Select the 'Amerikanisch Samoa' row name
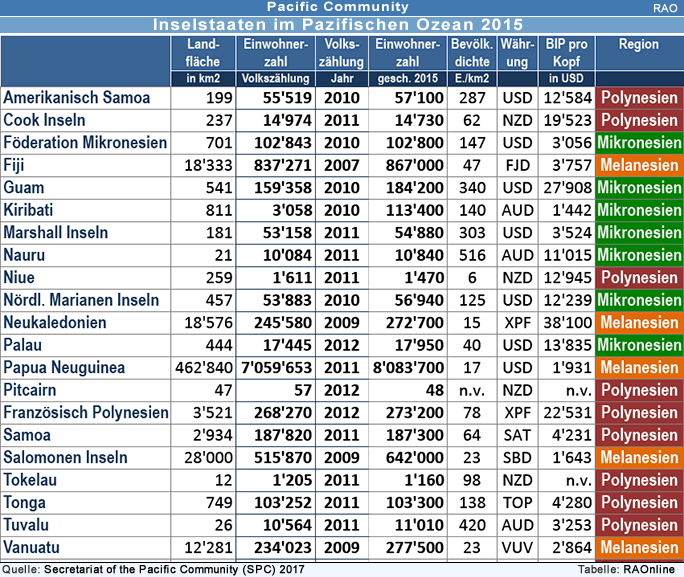Screen dimensions: 684x577 coord(77,98)
